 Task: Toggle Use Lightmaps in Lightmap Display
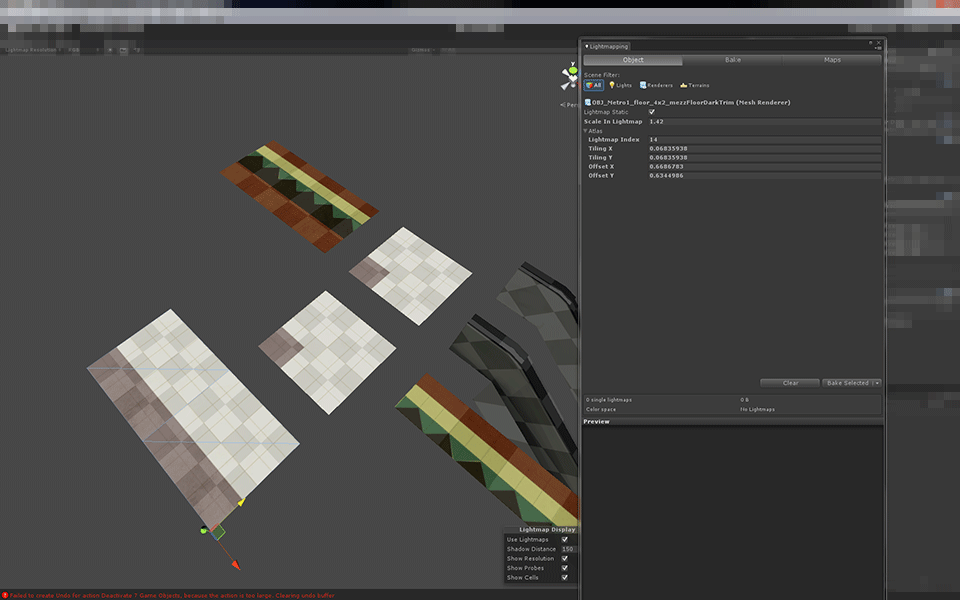(x=565, y=540)
